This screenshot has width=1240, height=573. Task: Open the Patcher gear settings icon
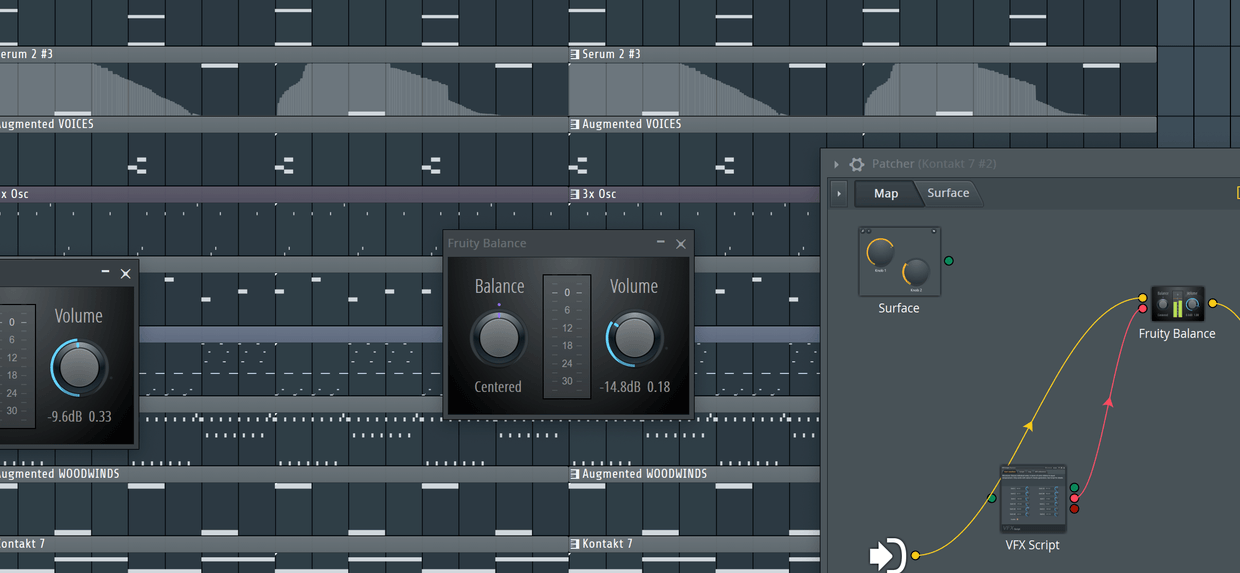tap(857, 164)
